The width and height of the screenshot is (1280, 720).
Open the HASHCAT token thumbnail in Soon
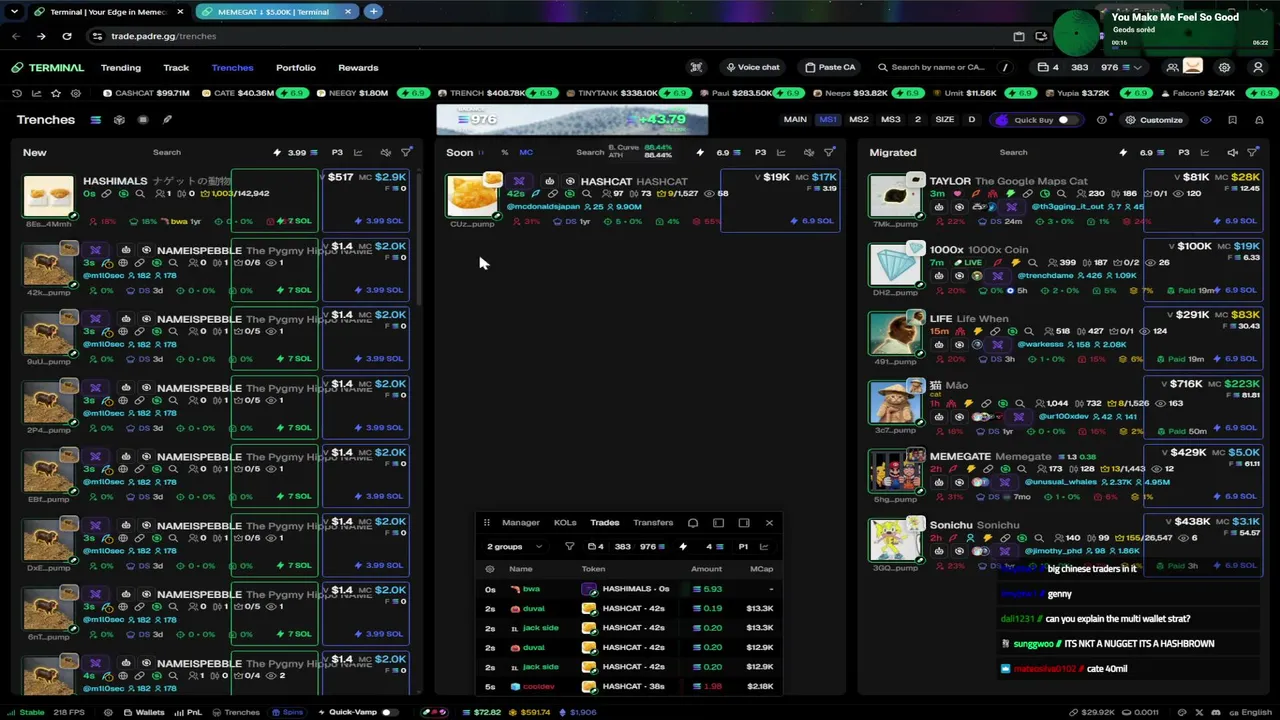(472, 195)
